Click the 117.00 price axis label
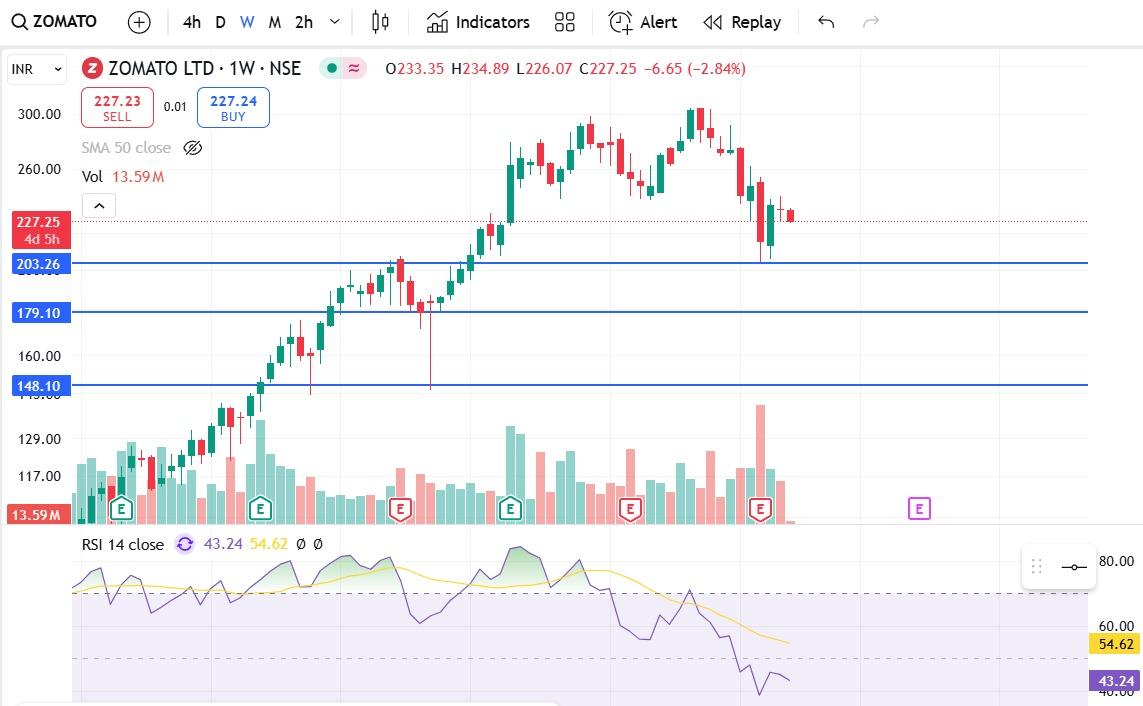Image resolution: width=1143 pixels, height=706 pixels. 39,476
